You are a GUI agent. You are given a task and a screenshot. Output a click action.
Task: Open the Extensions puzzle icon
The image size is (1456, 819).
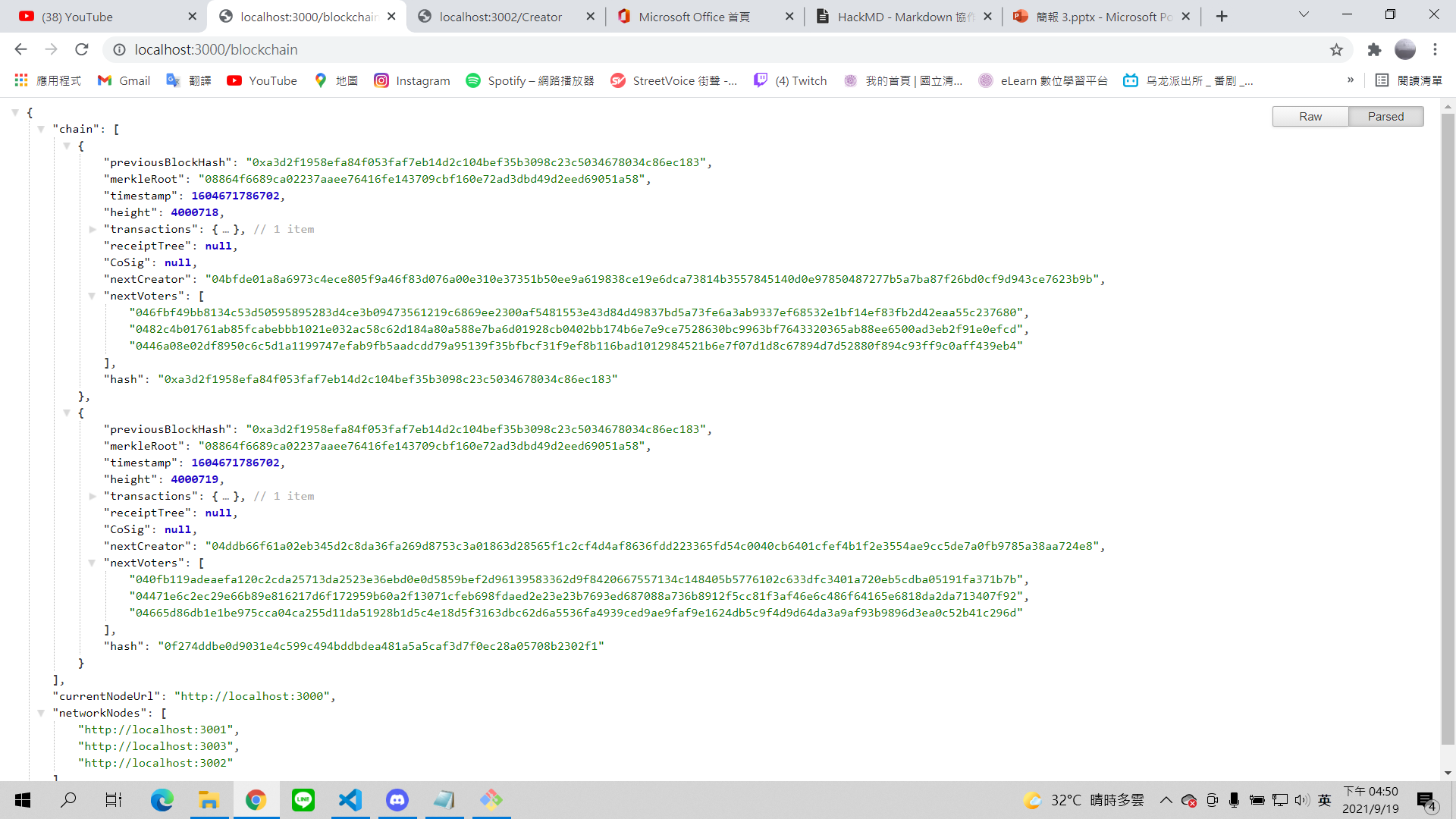tap(1374, 49)
